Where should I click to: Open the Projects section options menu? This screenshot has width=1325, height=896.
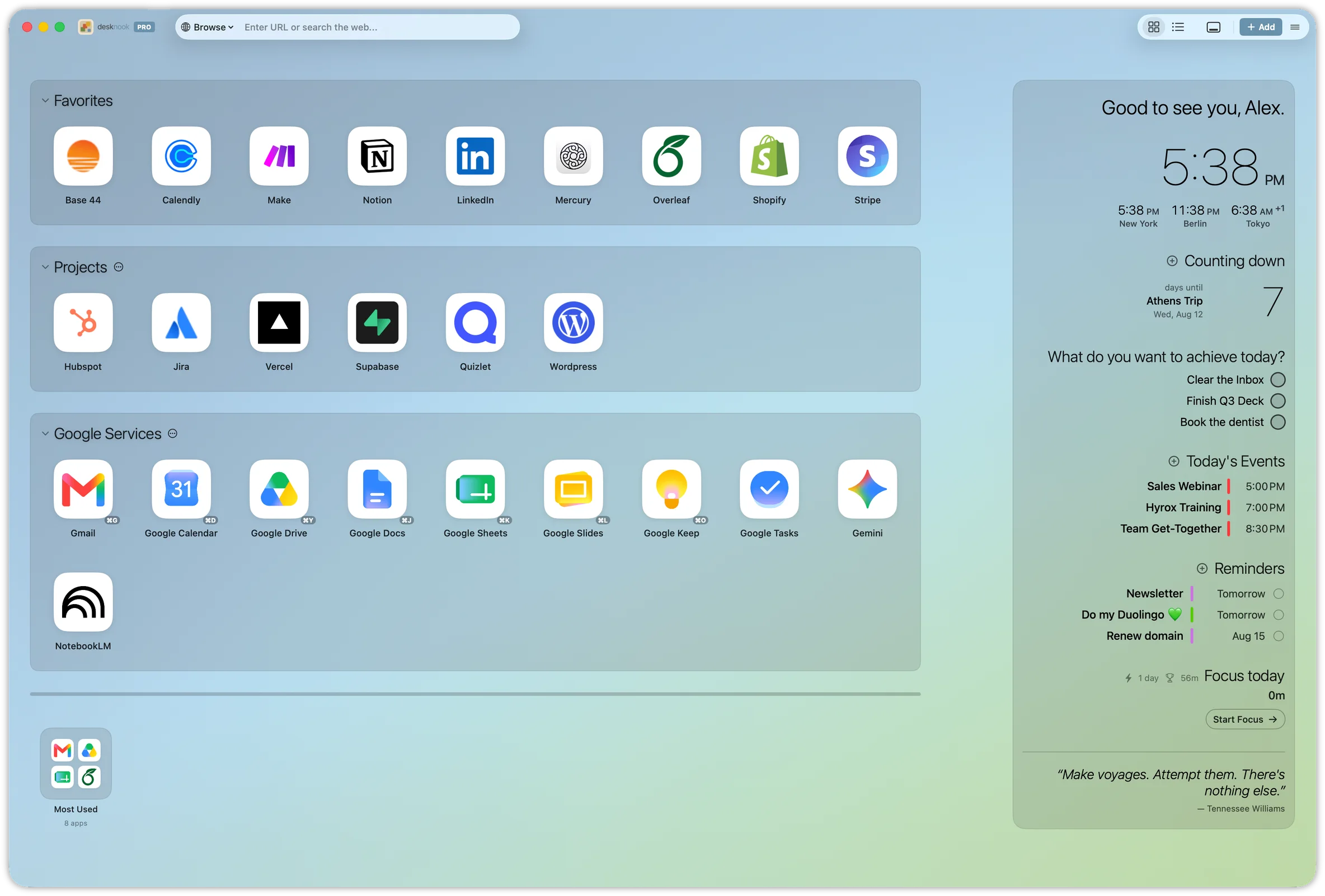(119, 267)
